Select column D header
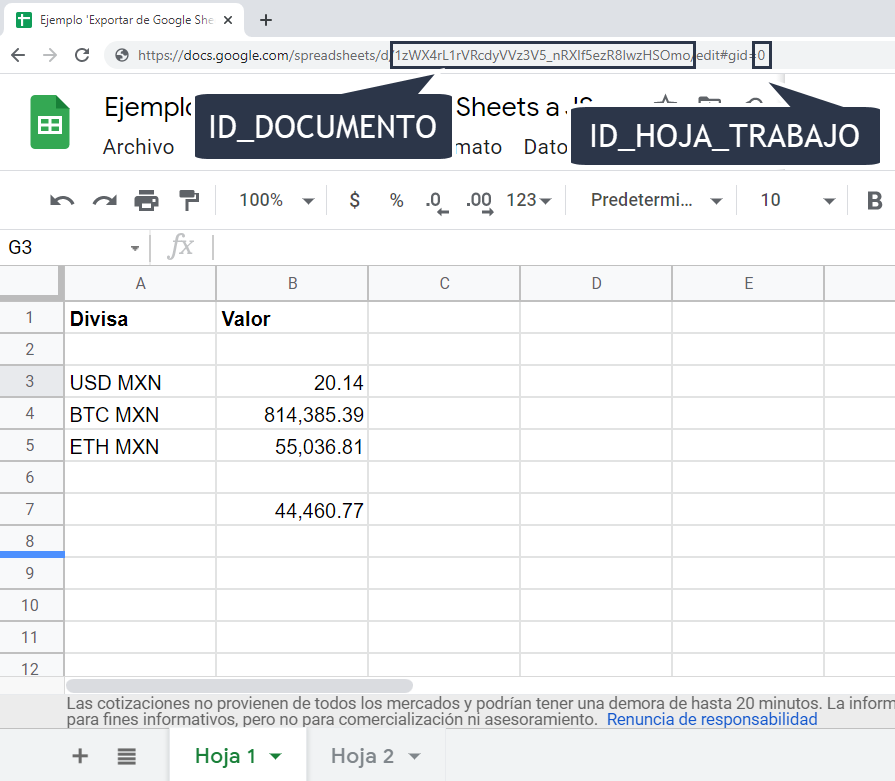 (596, 283)
